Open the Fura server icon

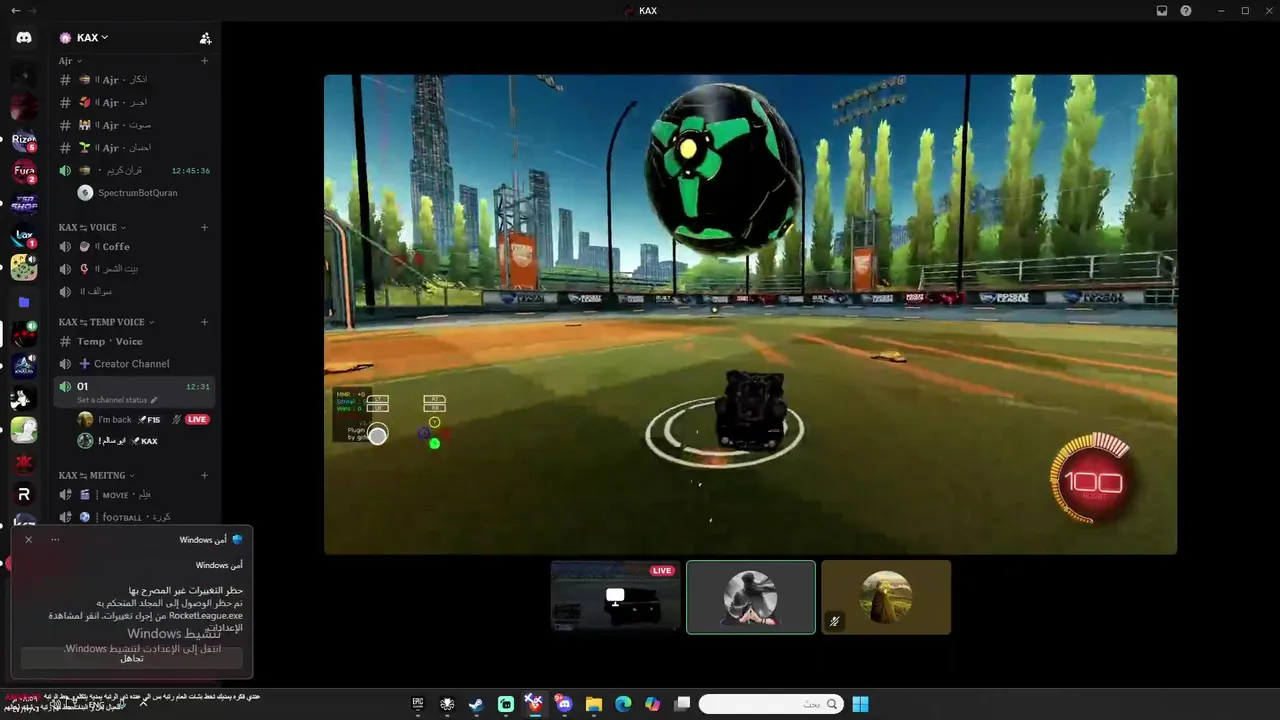coord(24,172)
